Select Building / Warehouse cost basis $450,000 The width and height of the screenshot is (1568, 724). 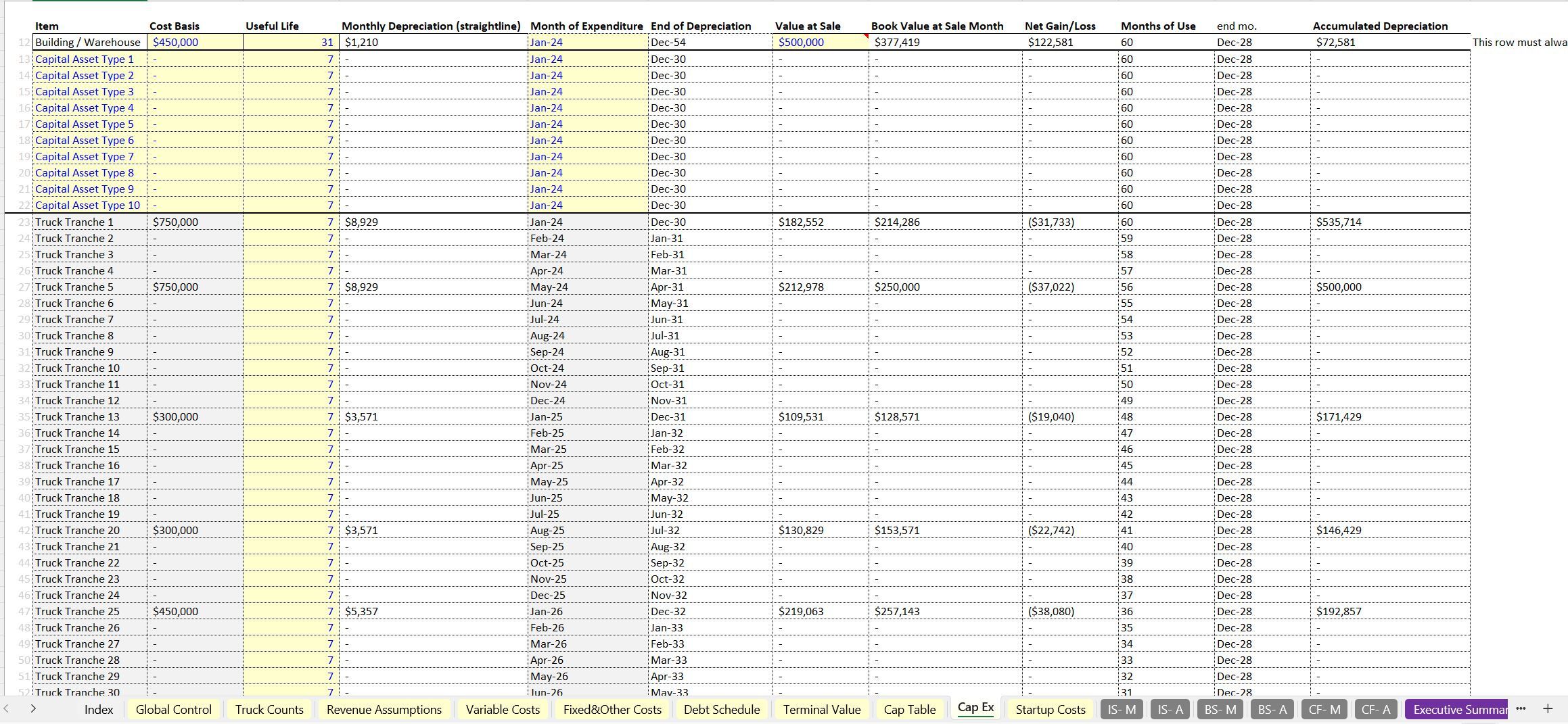(195, 42)
